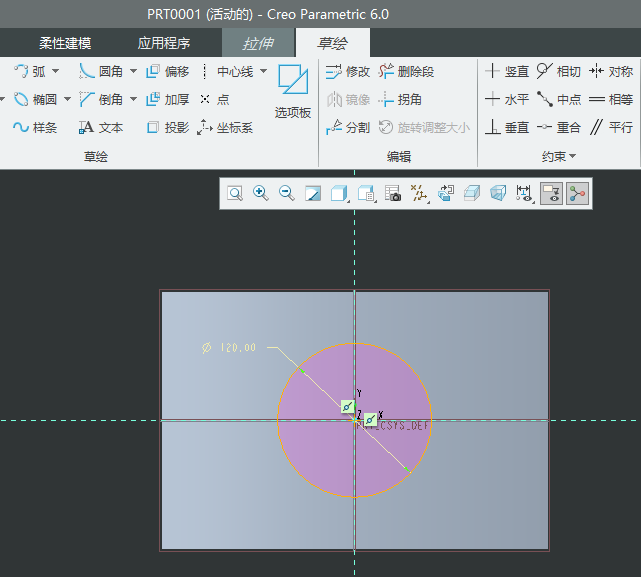The width and height of the screenshot is (641, 577).
Task: Open the 选项板 palette tool
Action: [x=293, y=92]
